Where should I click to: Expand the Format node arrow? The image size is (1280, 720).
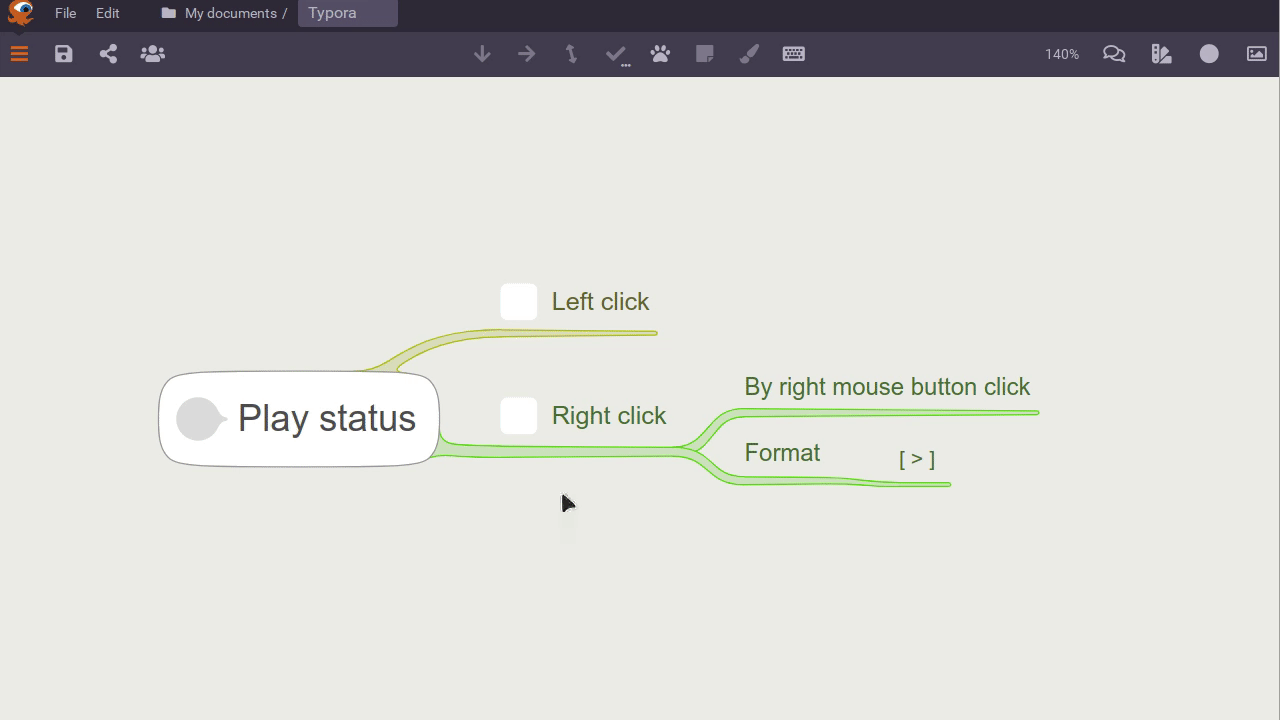pyautogui.click(x=917, y=457)
